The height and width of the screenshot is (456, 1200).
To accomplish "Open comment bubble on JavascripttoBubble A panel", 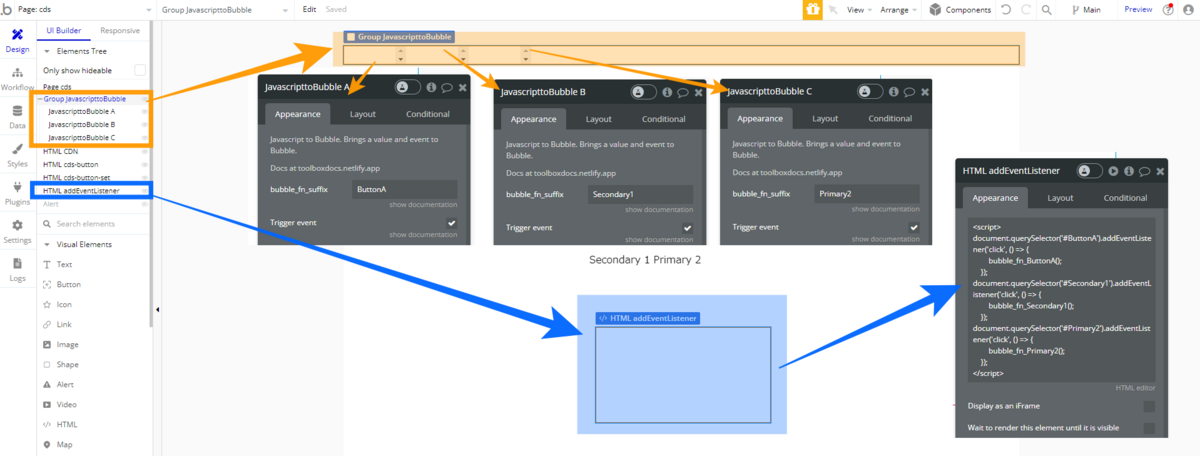I will [446, 87].
